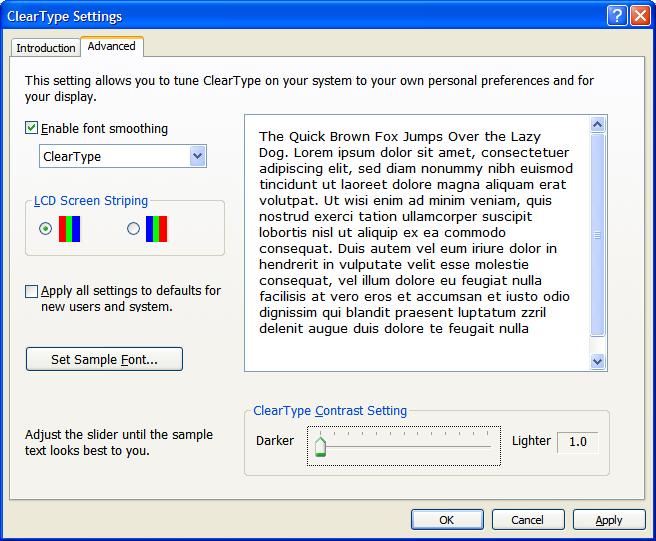This screenshot has height=541, width=656.
Task: Click the Help question mark title bar button
Action: pyautogui.click(x=617, y=16)
